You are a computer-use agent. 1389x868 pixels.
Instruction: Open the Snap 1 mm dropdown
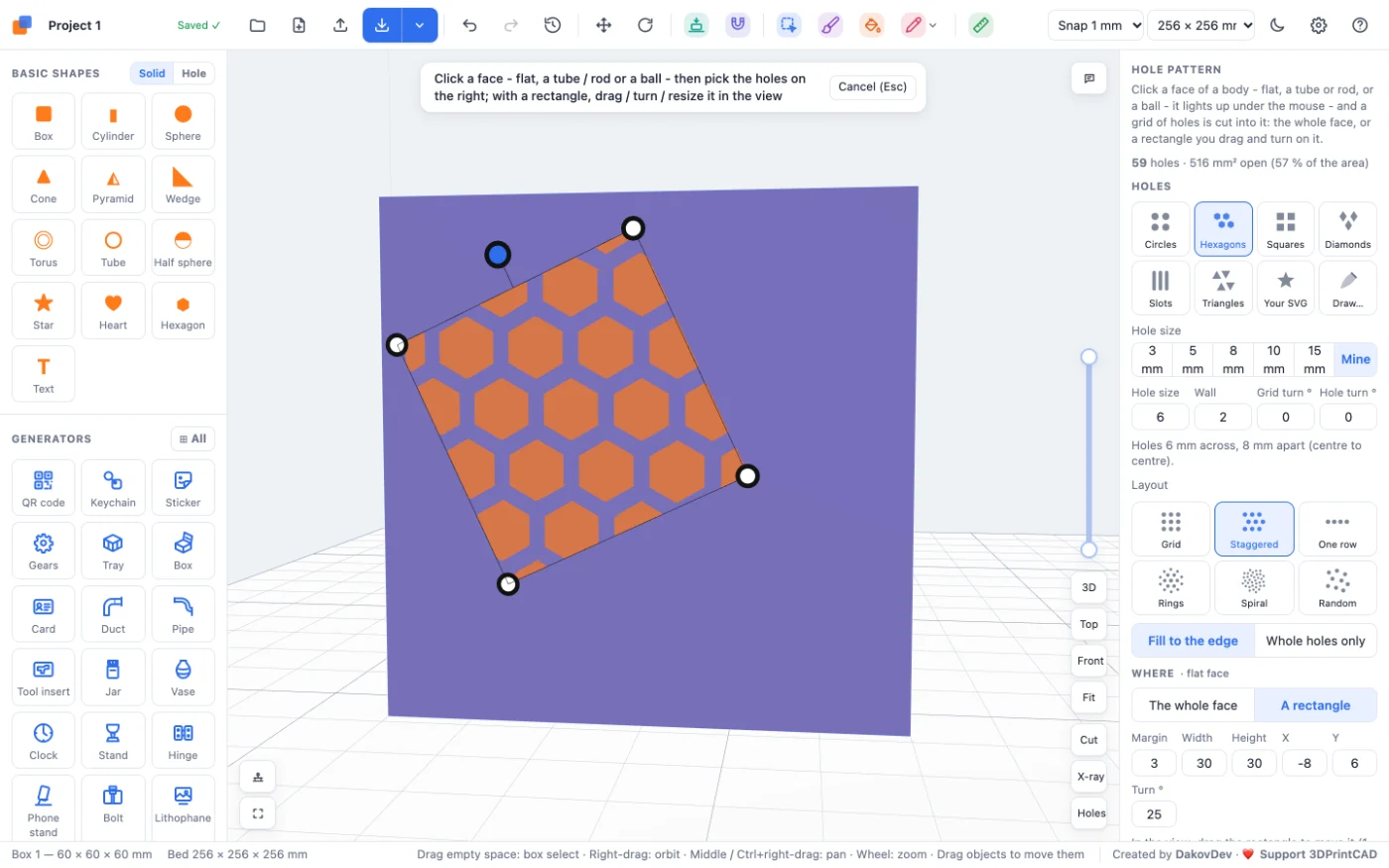tap(1095, 25)
